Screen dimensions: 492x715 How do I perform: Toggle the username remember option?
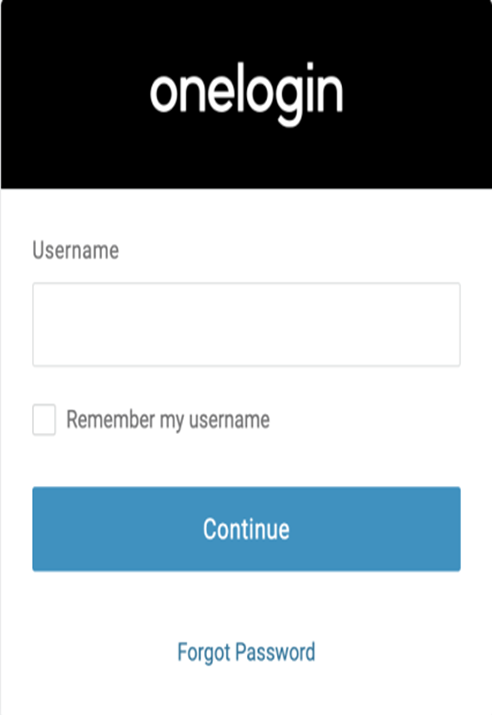[x=44, y=420]
